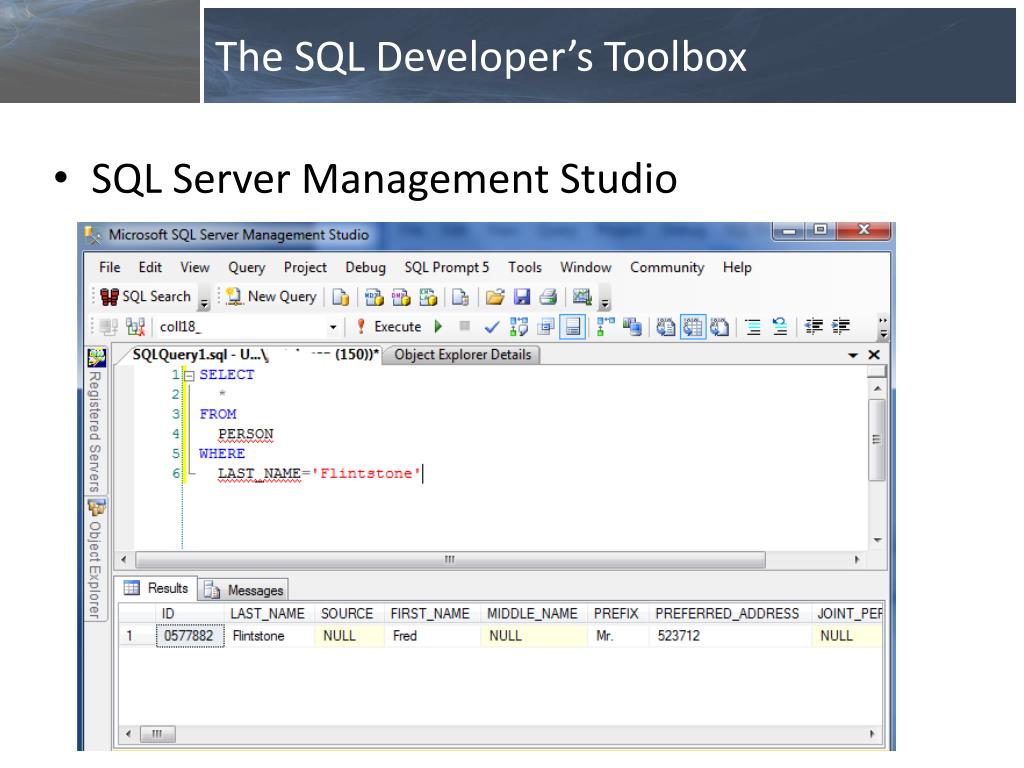1024x768 pixels.
Task: Toggle Include Client Statistics
Action: tap(632, 327)
